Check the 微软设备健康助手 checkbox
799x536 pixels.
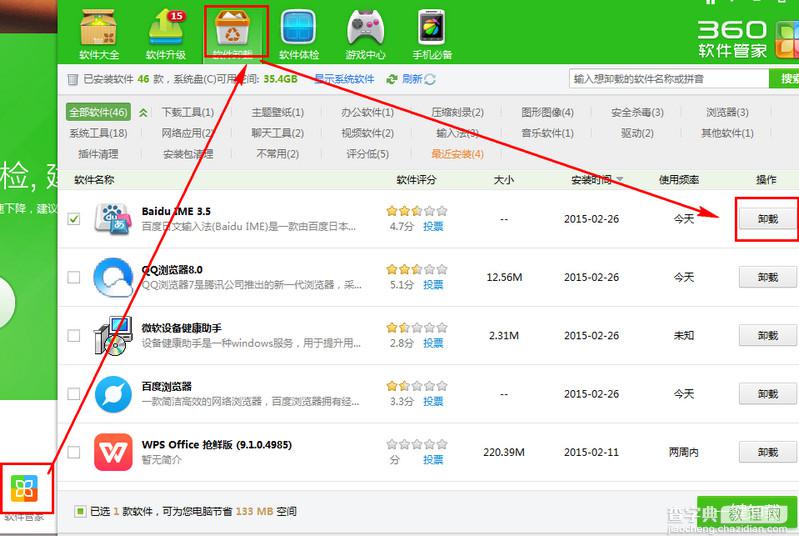pyautogui.click(x=74, y=336)
